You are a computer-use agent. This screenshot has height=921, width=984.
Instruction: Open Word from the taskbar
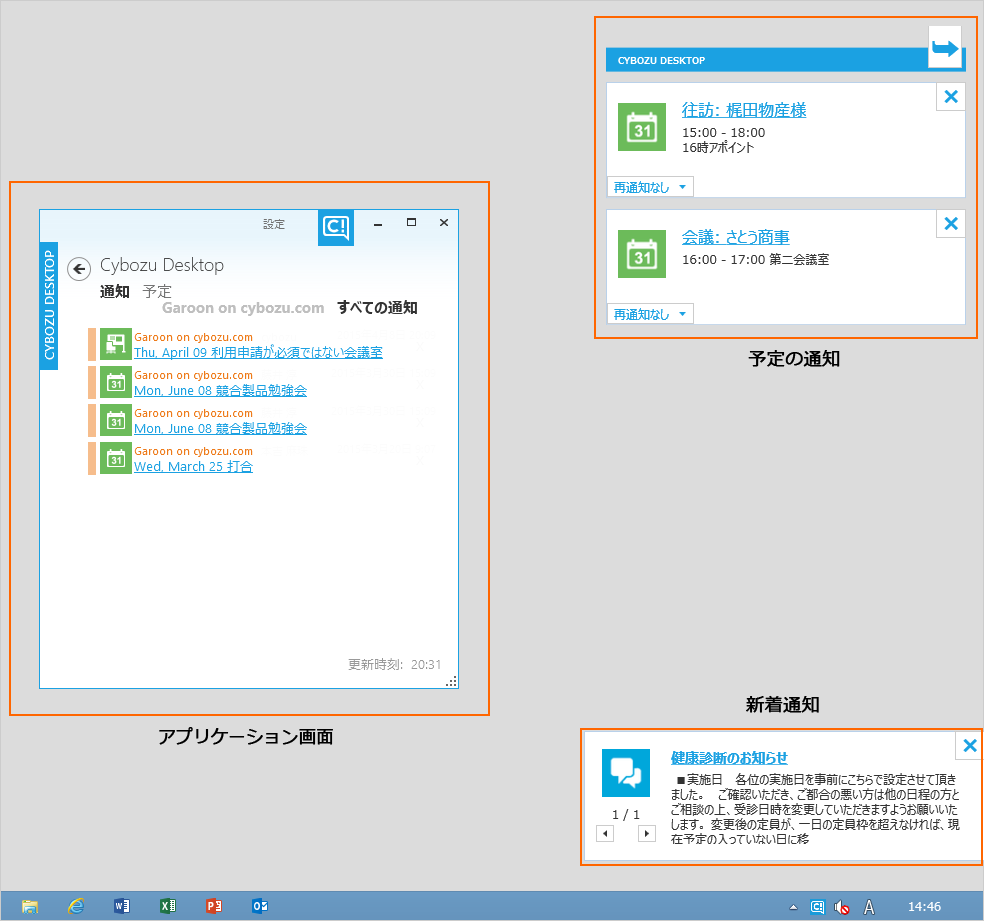point(122,906)
